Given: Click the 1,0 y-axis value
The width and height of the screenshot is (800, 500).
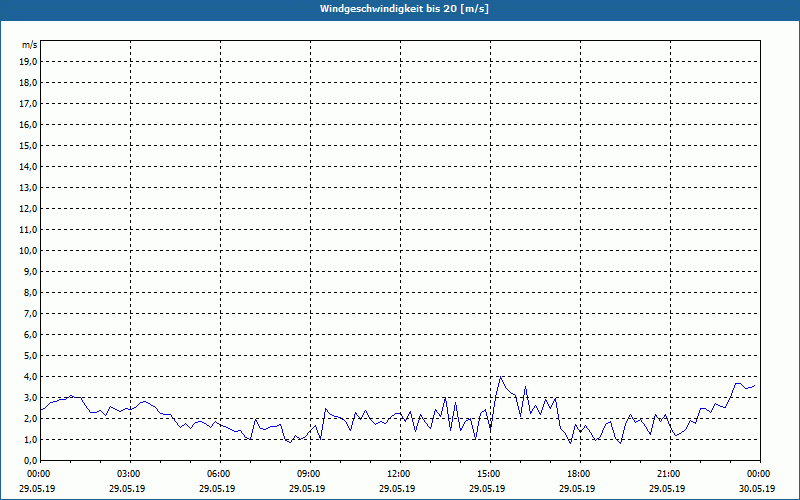Looking at the screenshot, I should point(31,439).
